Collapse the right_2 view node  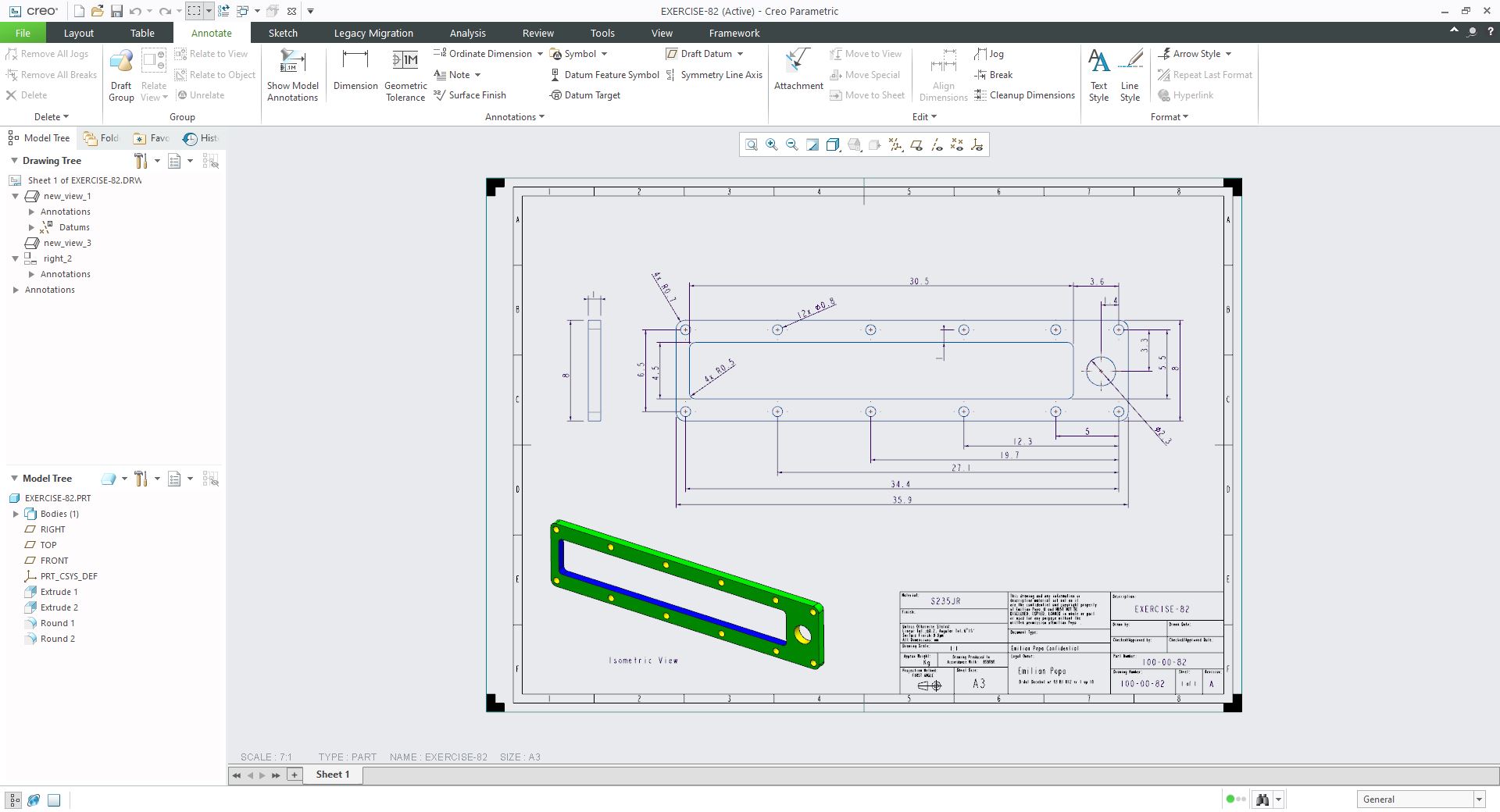pyautogui.click(x=16, y=258)
